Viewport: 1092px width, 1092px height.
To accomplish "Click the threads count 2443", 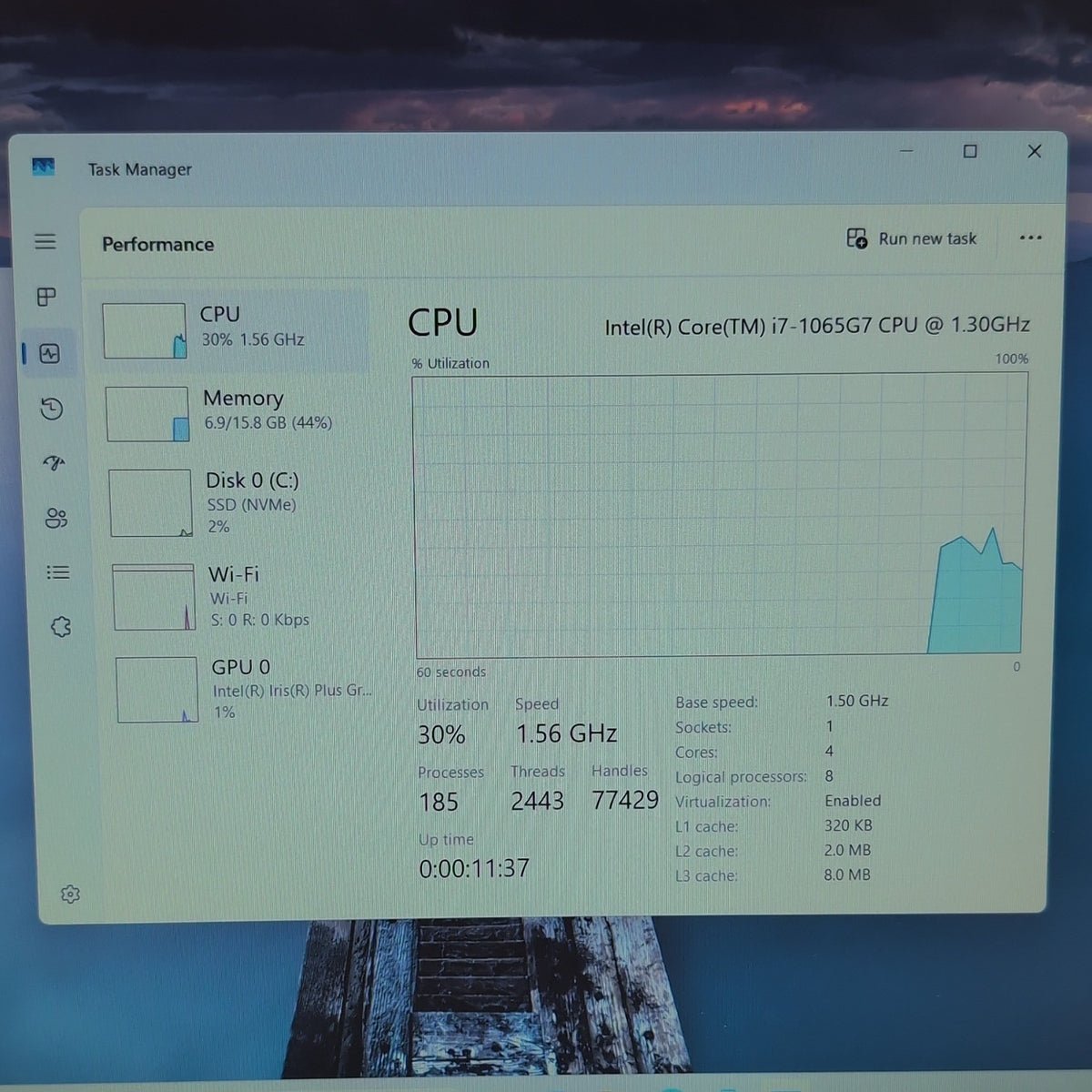I will pos(537,801).
